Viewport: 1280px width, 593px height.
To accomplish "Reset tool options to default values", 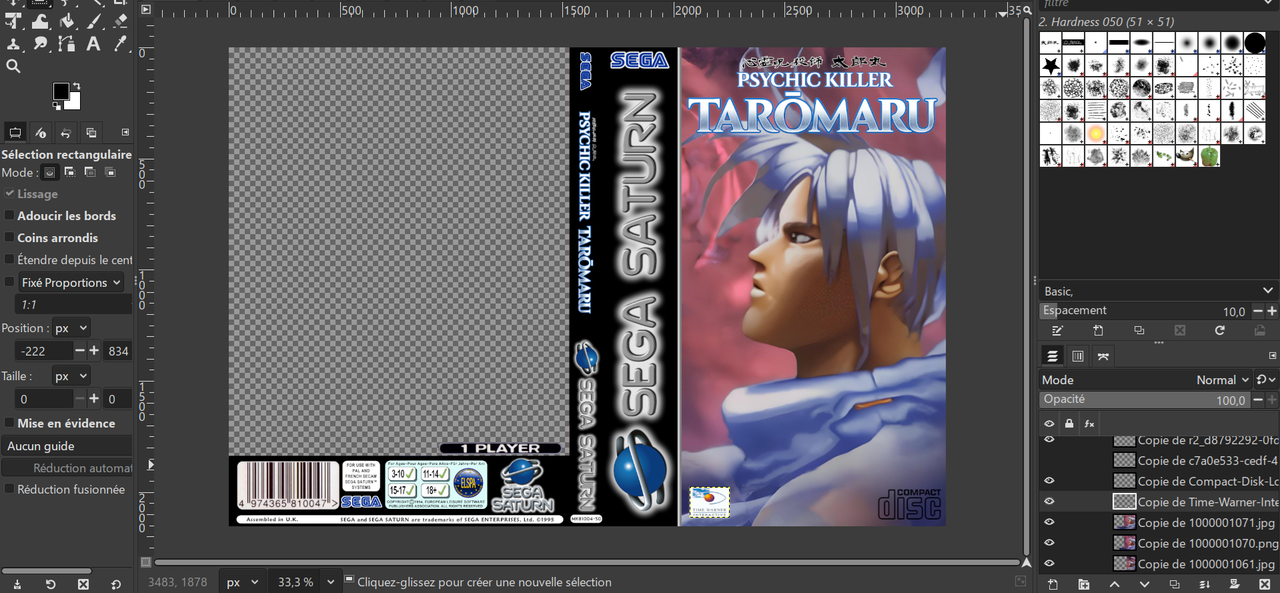I will tap(115, 584).
